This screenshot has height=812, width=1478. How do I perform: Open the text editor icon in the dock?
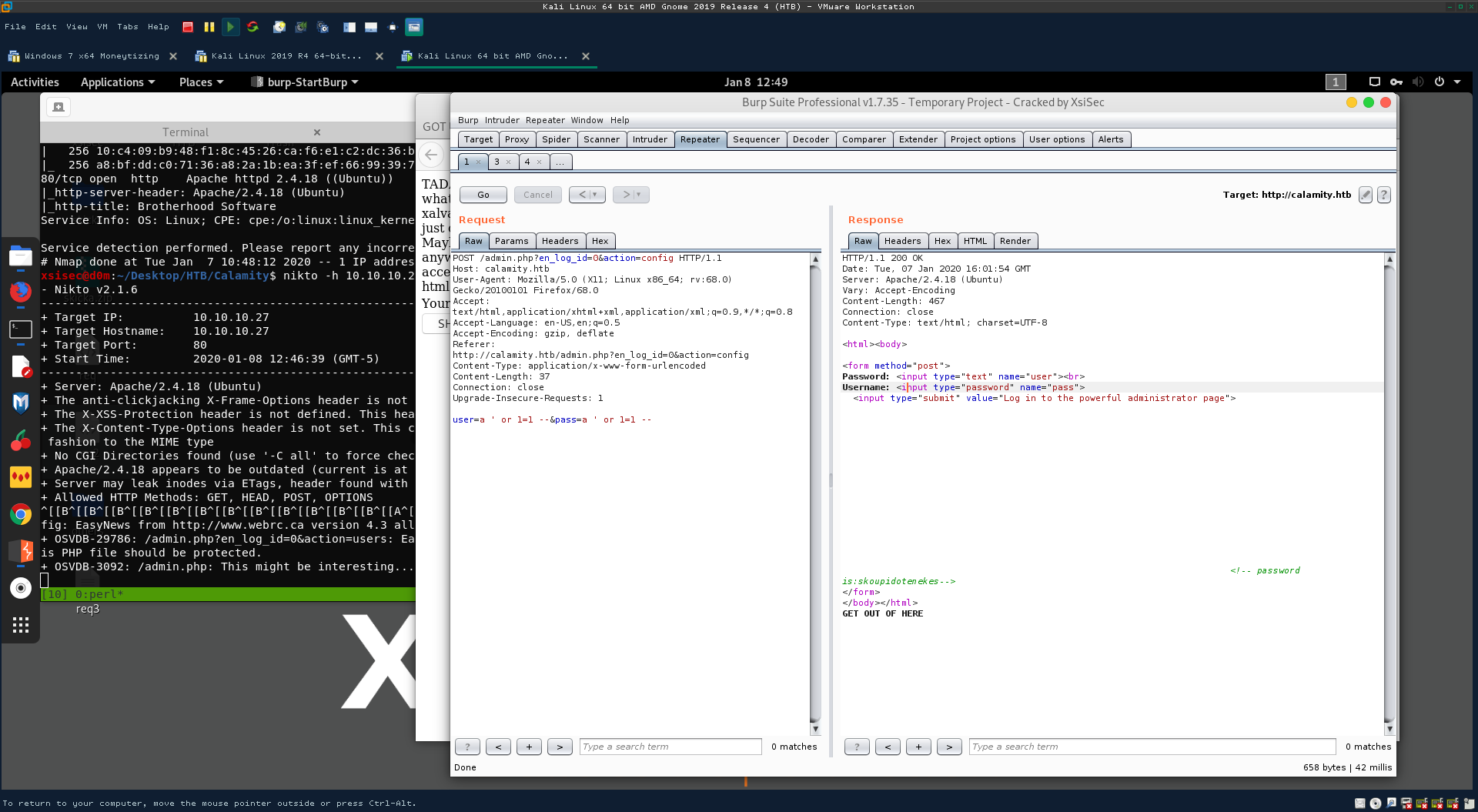pyautogui.click(x=21, y=367)
